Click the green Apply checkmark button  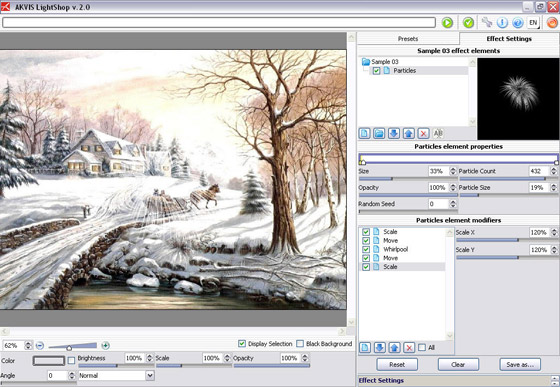(468, 23)
